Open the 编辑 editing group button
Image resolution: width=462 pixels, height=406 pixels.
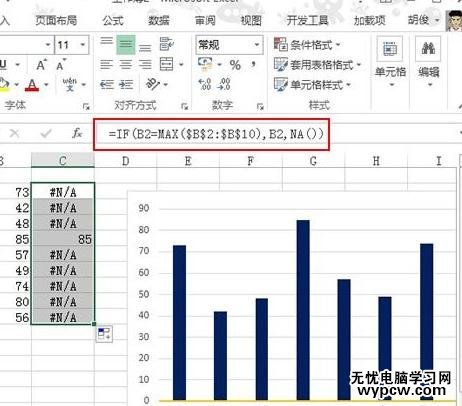[x=429, y=63]
